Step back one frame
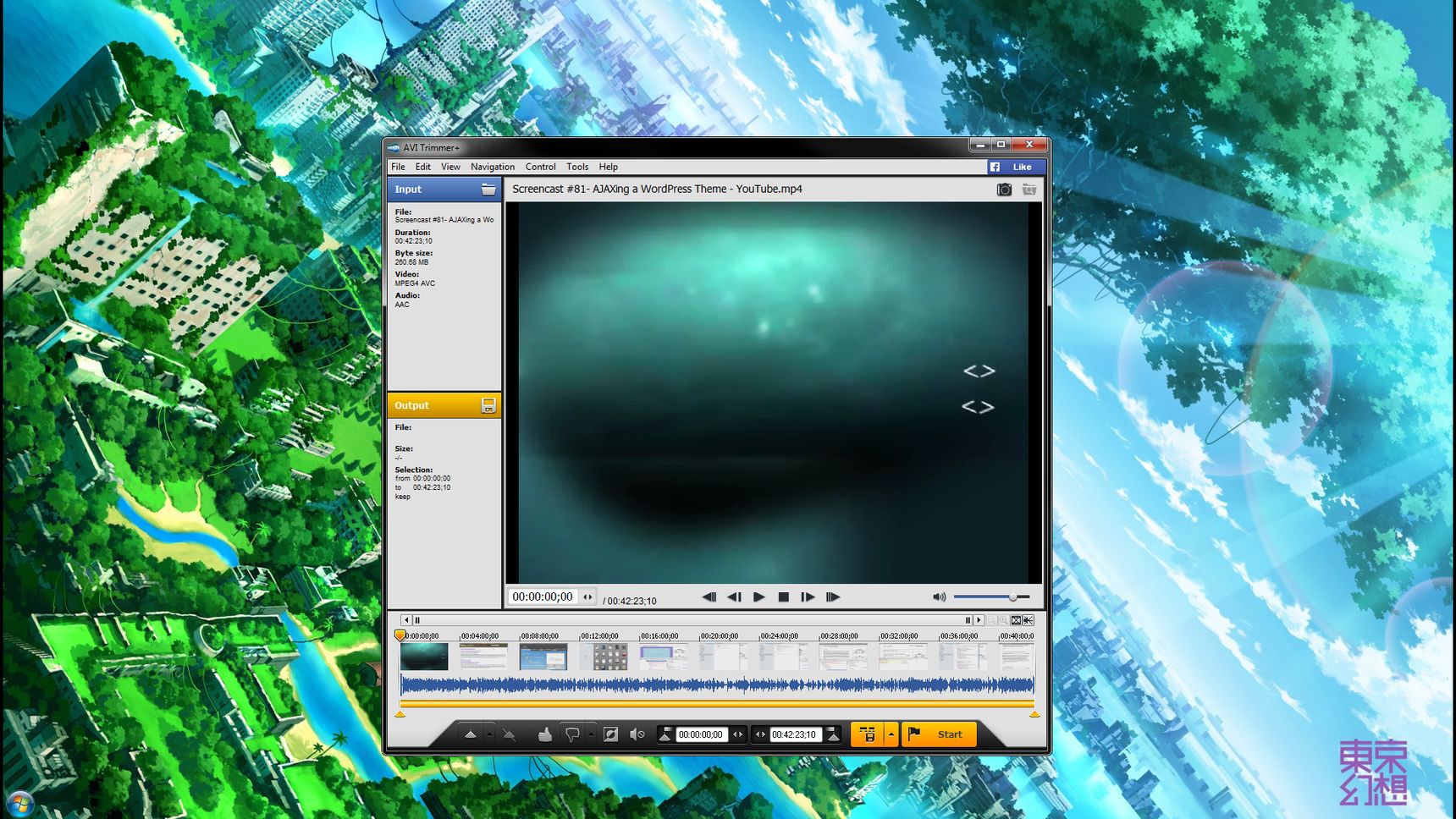1456x819 pixels. (x=734, y=597)
